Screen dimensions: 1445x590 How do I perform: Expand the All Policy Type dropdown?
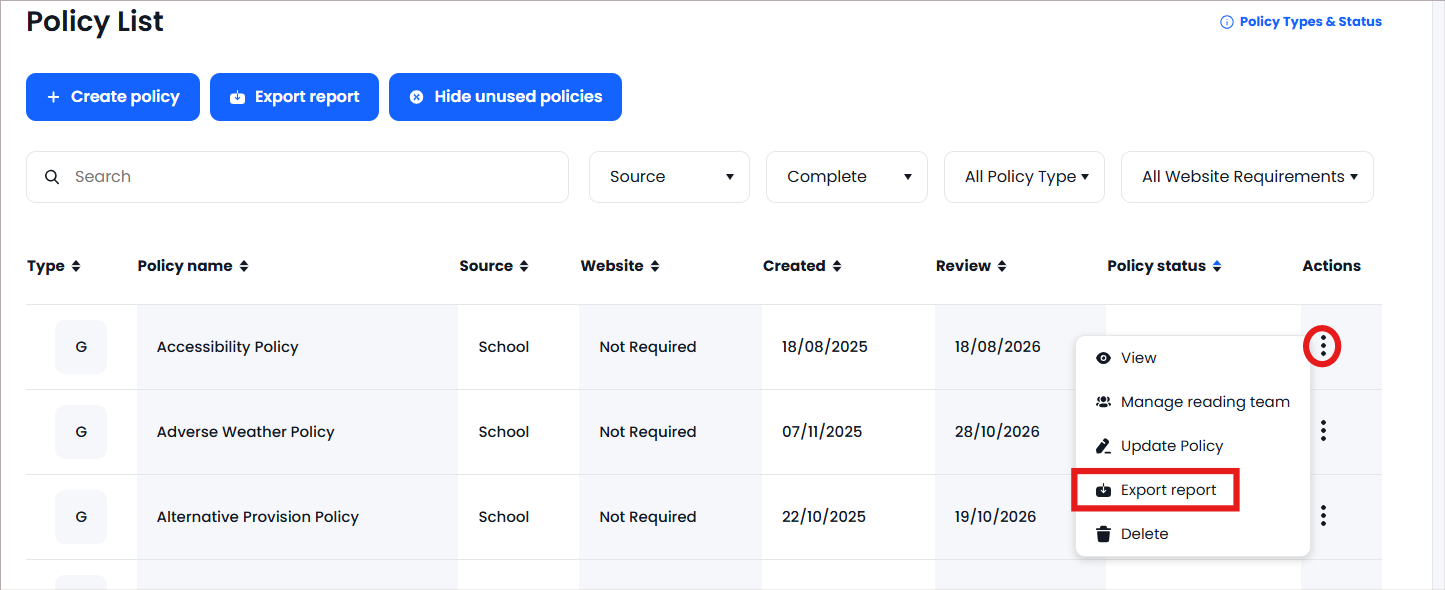pyautogui.click(x=1024, y=177)
